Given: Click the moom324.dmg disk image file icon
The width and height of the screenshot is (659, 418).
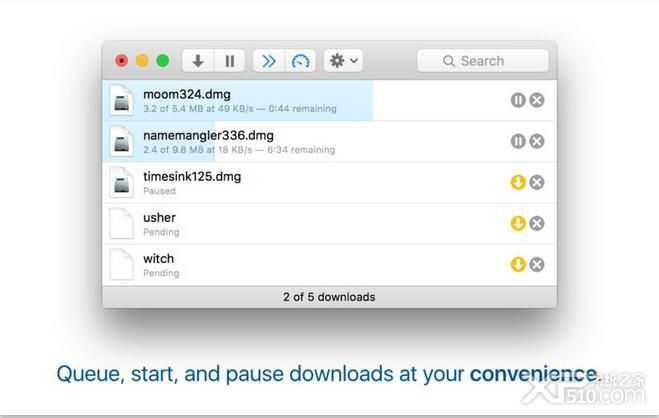Looking at the screenshot, I should pos(121,100).
